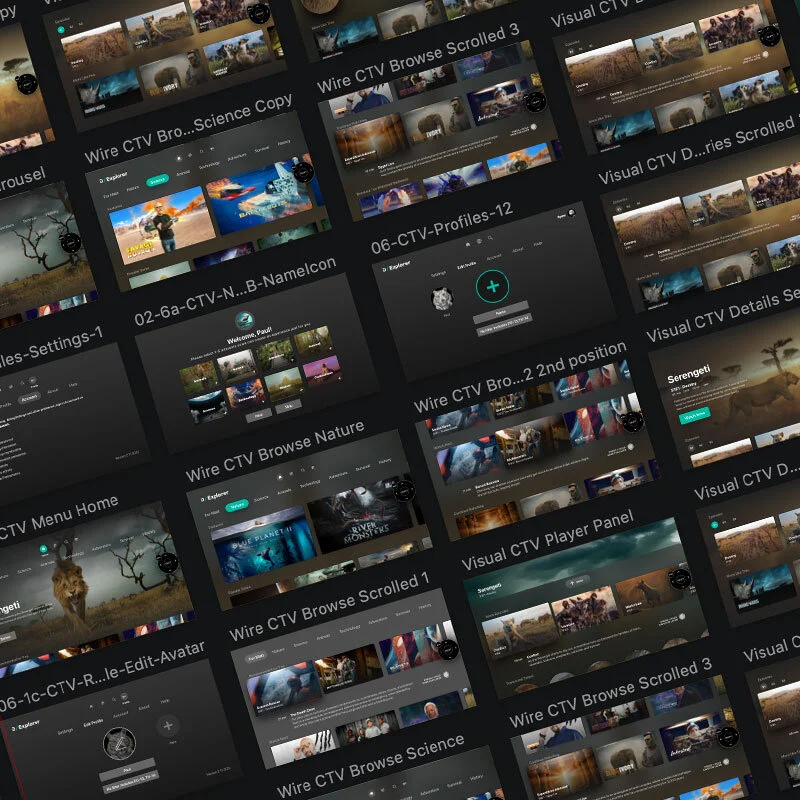Click the Explorer logo in 06-CTV-Profiles-12
The height and width of the screenshot is (800, 800).
(x=396, y=266)
